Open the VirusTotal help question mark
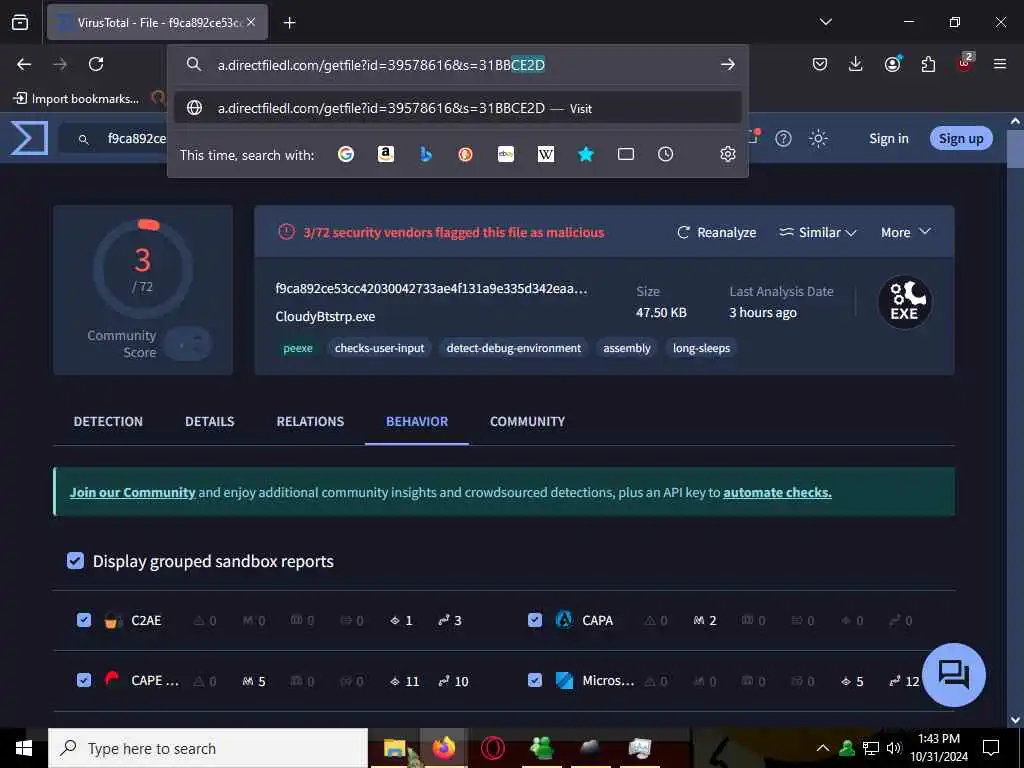 [783, 138]
